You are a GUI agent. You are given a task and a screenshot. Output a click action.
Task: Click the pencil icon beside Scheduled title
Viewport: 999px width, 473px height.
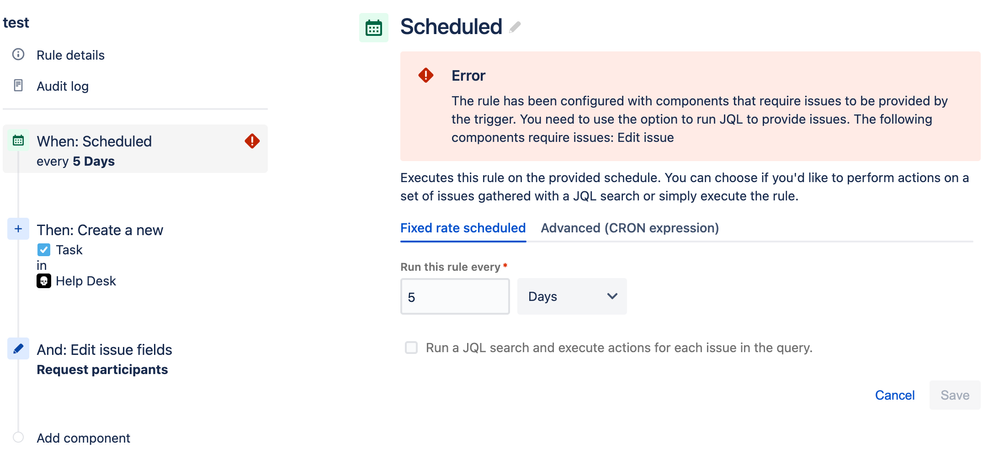[515, 27]
